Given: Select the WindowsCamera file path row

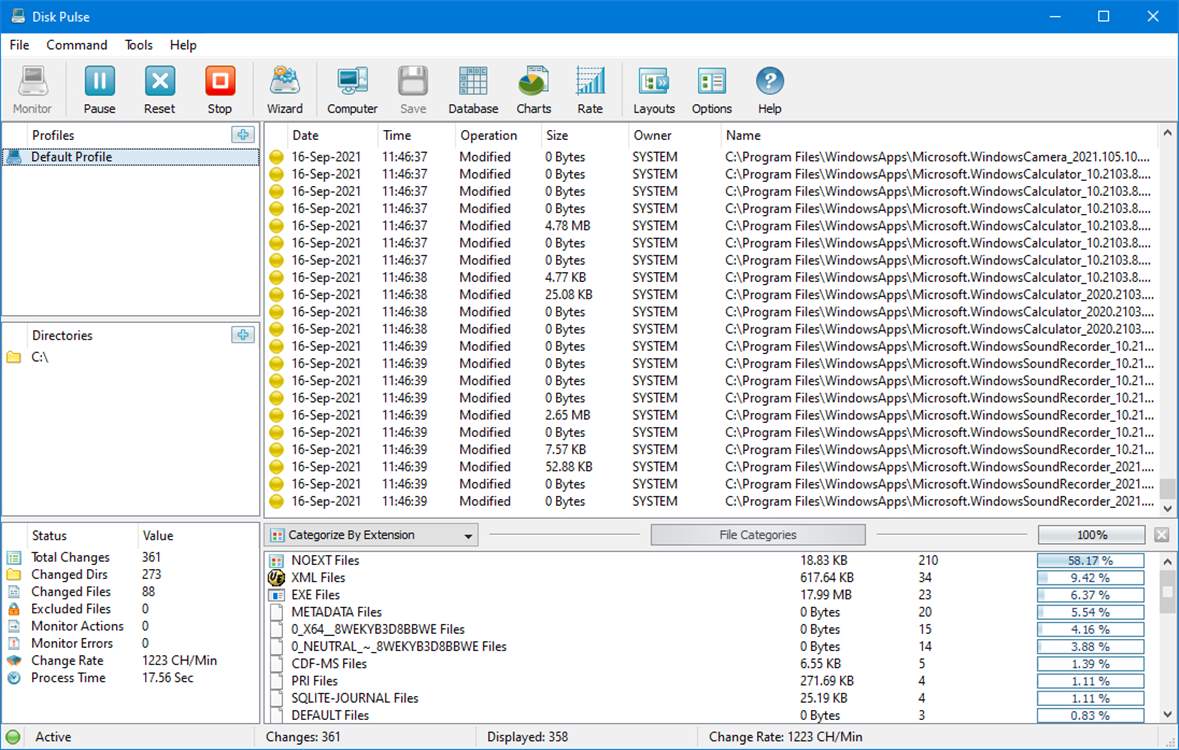Looking at the screenshot, I should tap(712, 157).
